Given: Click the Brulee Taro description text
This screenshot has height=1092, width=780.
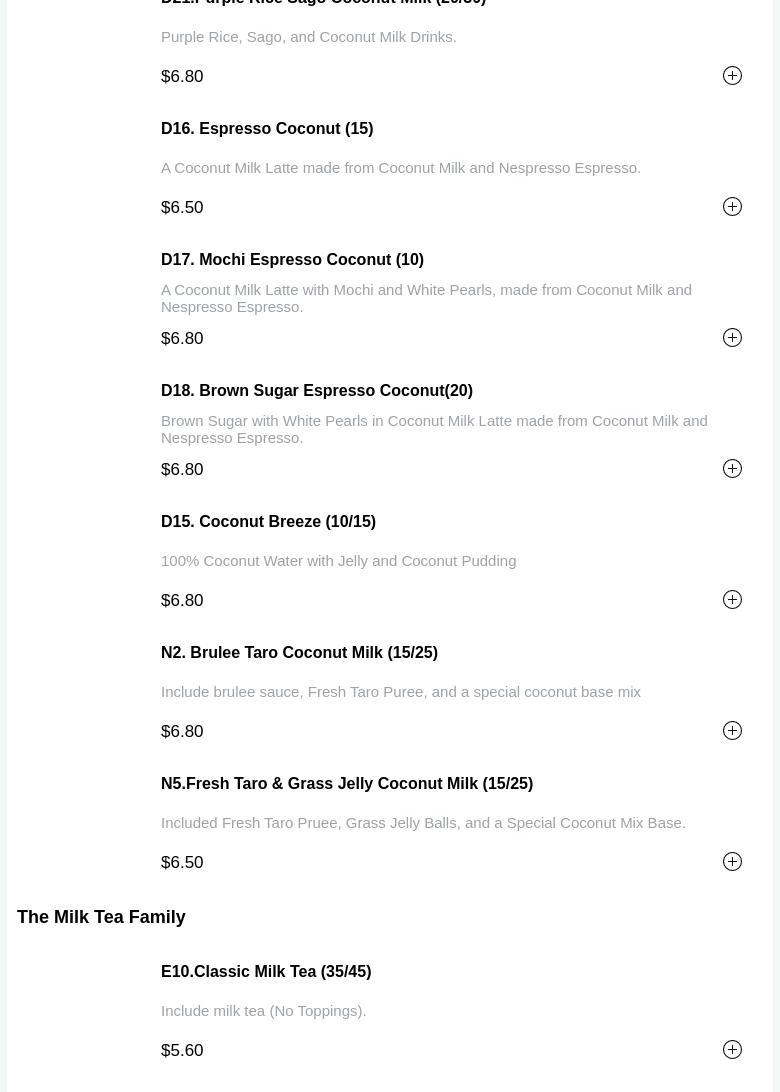Looking at the screenshot, I should pos(400,692).
